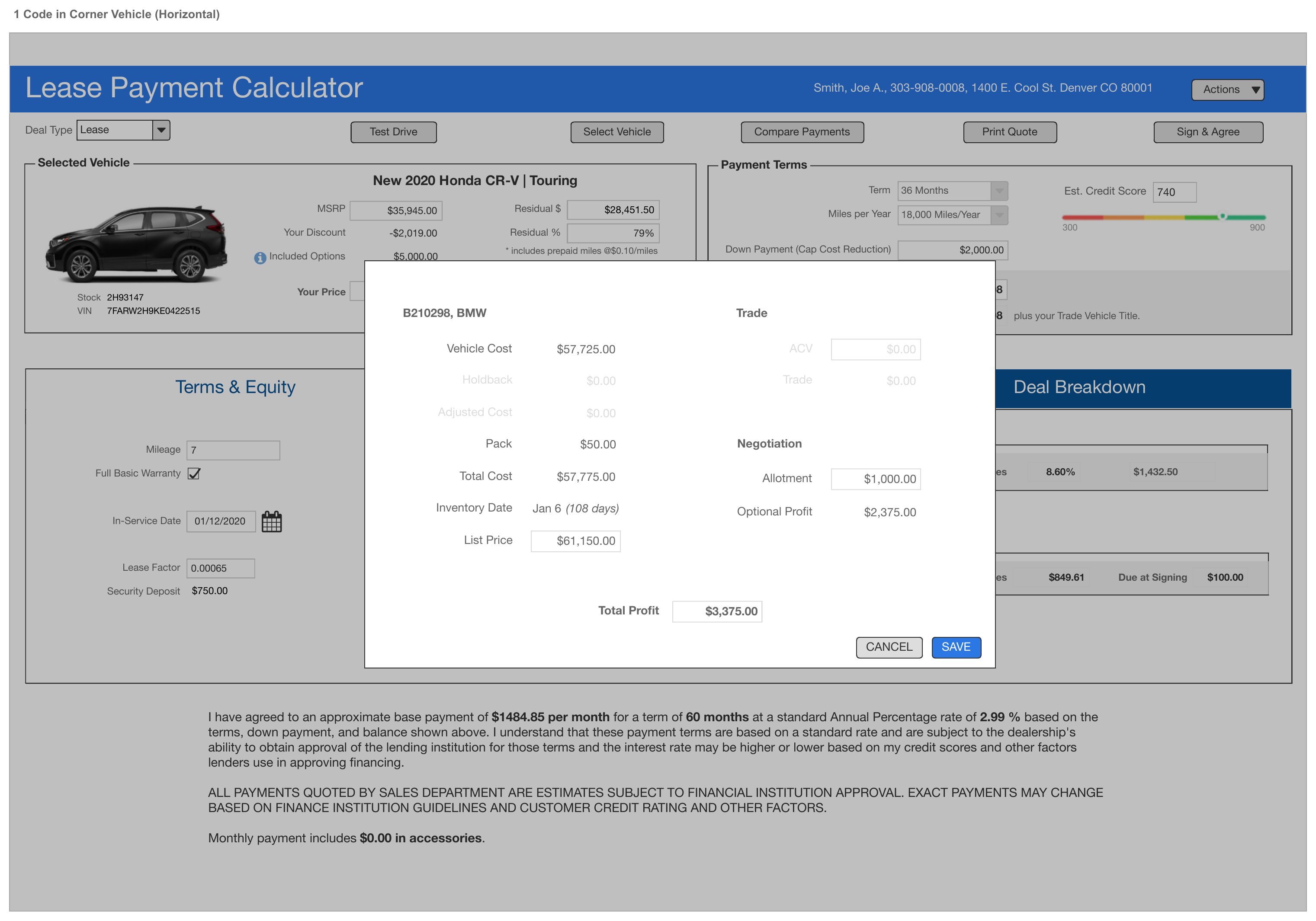Click the 8.60% rate value

(x=1060, y=472)
